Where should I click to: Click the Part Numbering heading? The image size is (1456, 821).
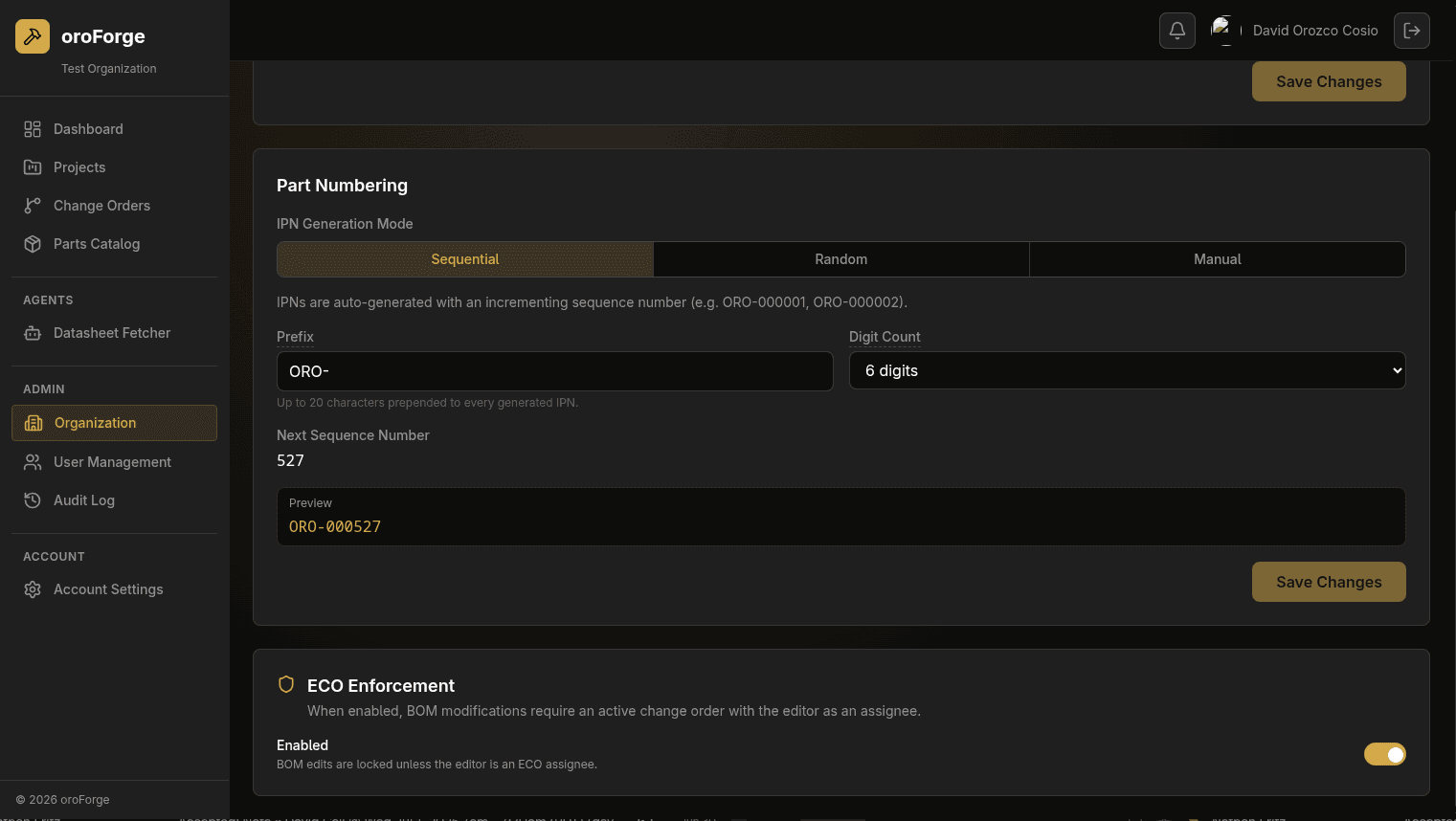(342, 186)
